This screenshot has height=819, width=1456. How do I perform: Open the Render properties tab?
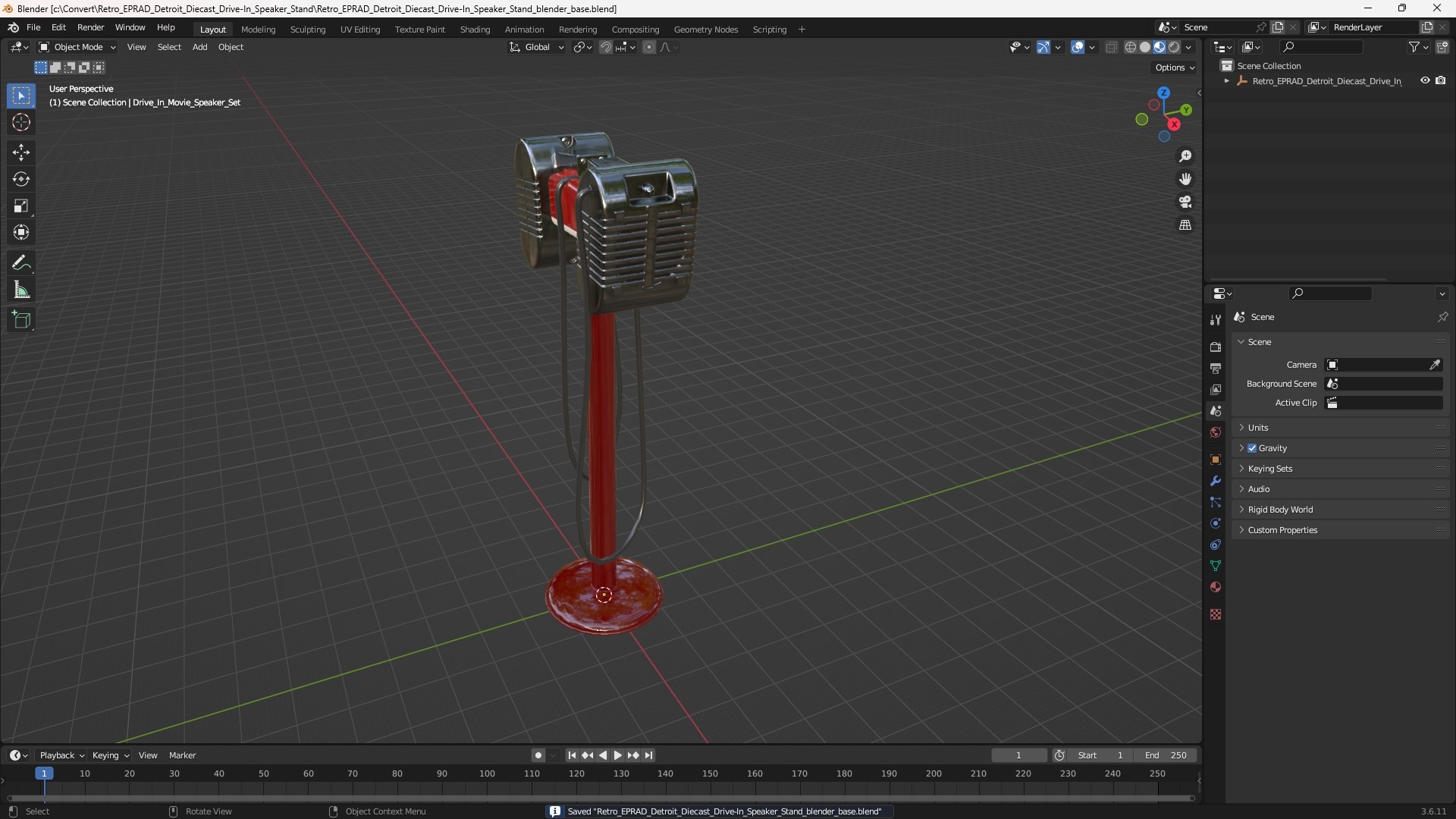pos(1216,347)
